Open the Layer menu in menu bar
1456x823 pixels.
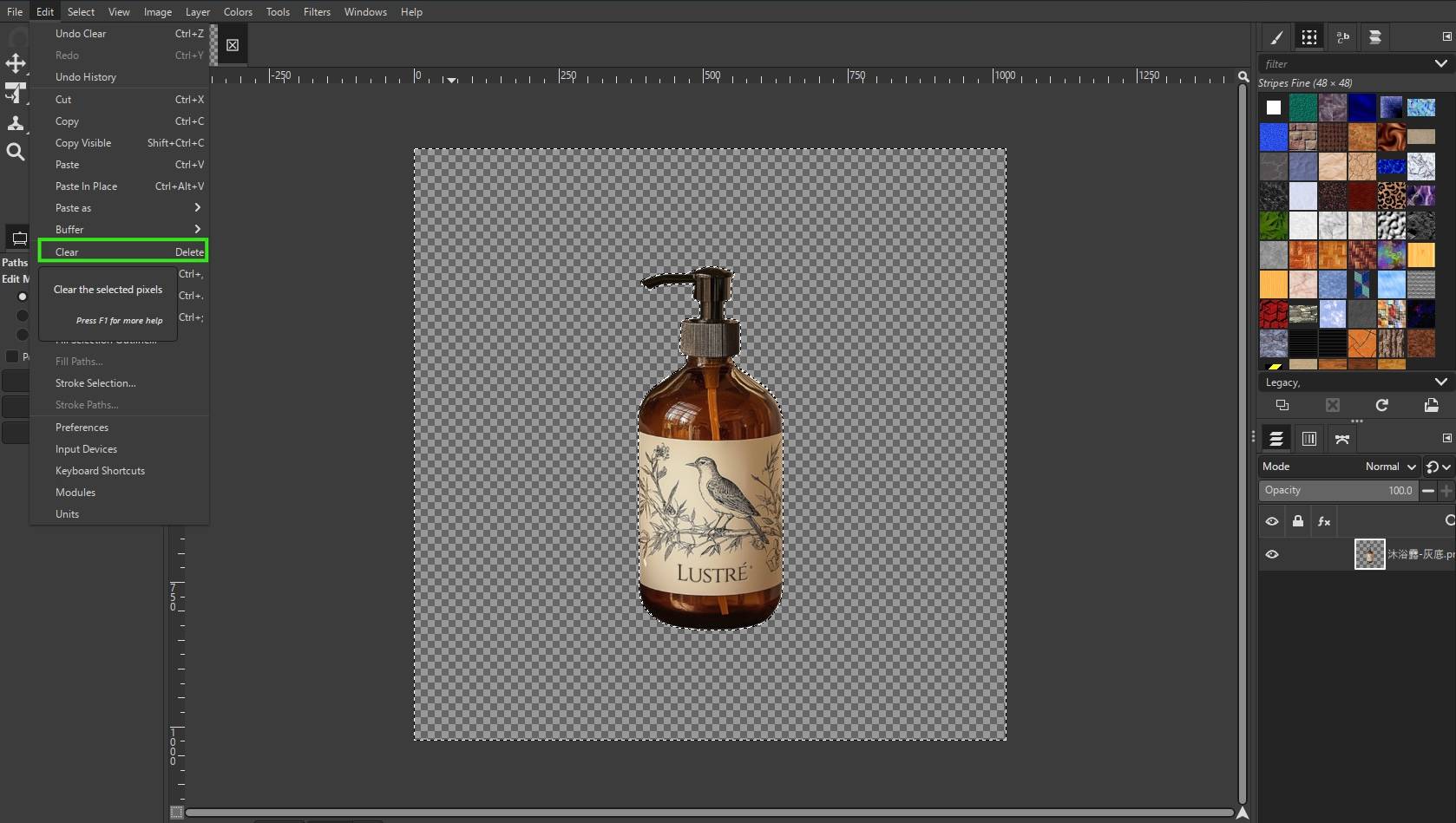point(197,11)
